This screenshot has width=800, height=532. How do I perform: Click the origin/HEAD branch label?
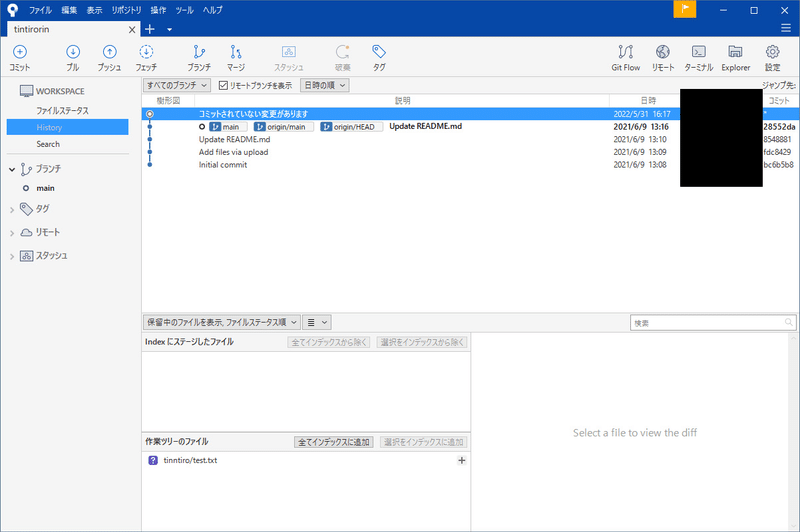[x=352, y=126]
